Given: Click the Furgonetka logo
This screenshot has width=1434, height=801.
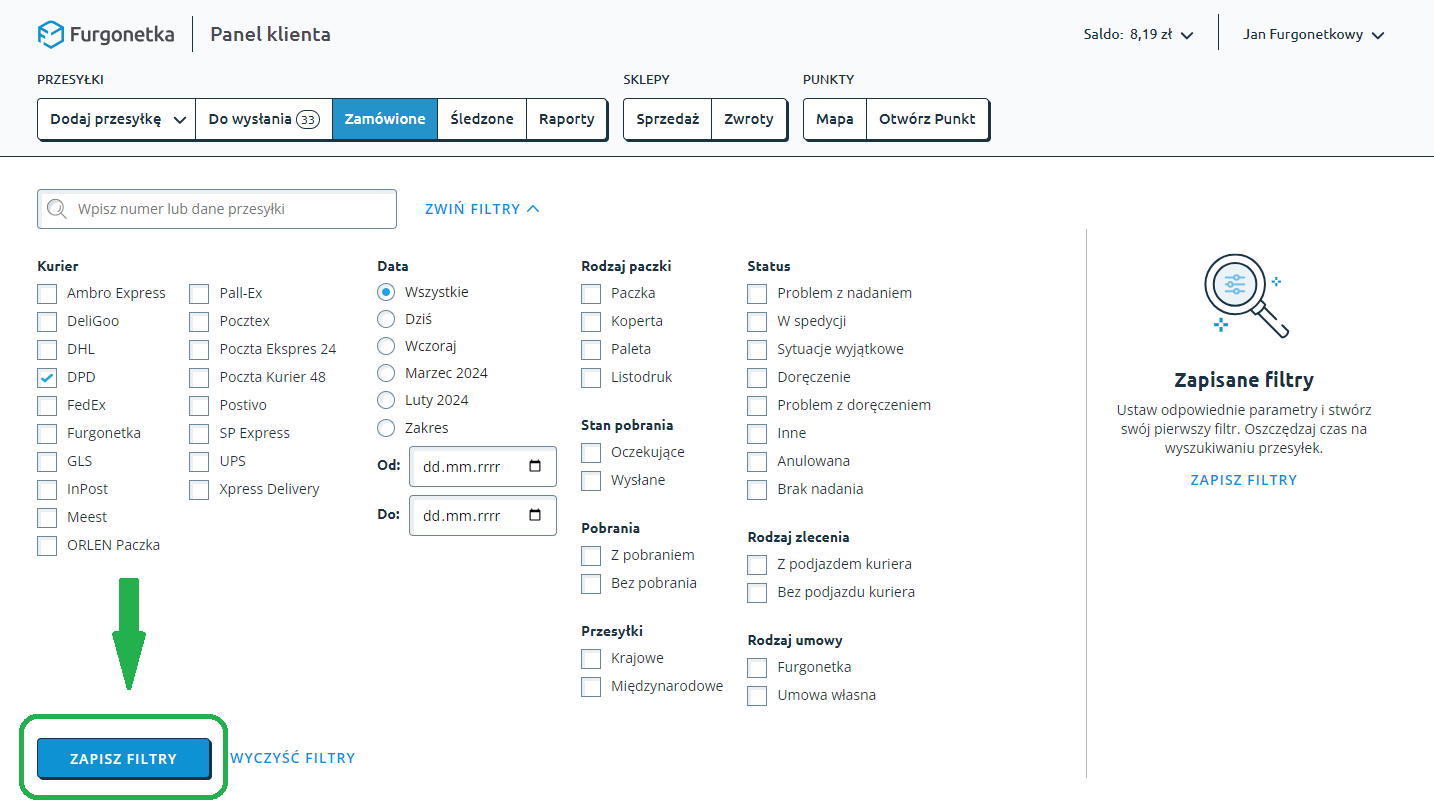Looking at the screenshot, I should [106, 34].
